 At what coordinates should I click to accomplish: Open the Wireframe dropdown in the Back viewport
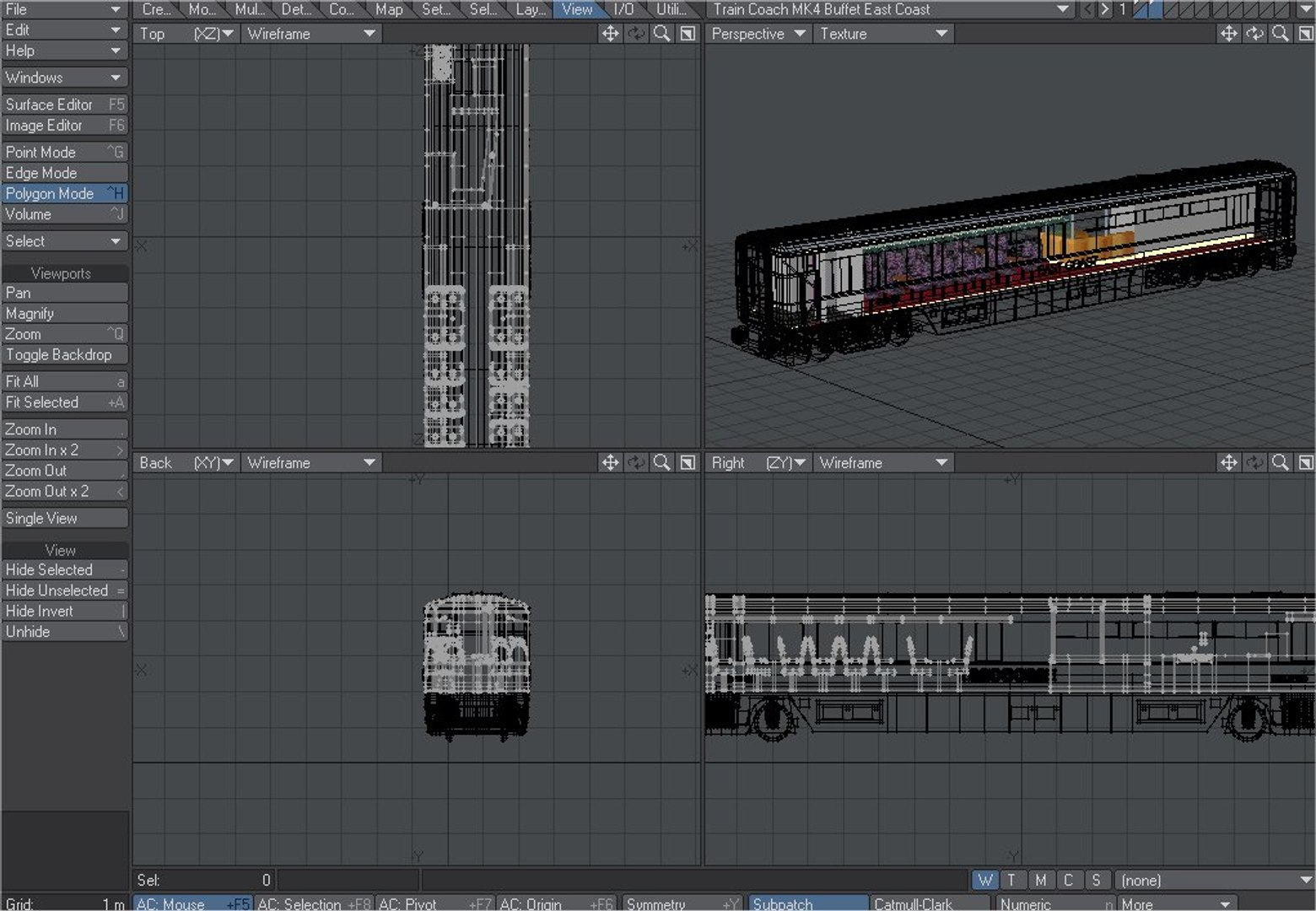point(310,462)
